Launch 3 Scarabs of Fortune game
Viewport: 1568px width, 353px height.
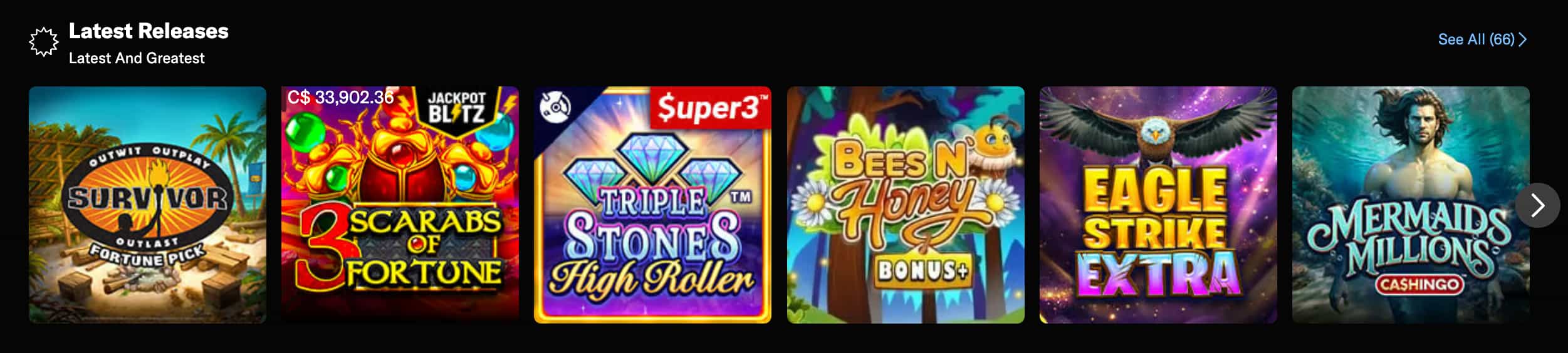pyautogui.click(x=400, y=205)
